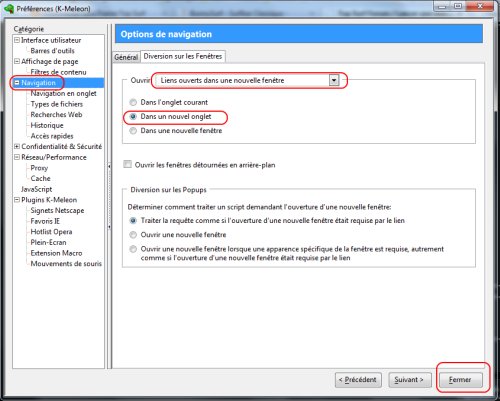500x401 pixels.
Task: Open the Ouvrir links dropdown arrow
Action: pos(334,80)
